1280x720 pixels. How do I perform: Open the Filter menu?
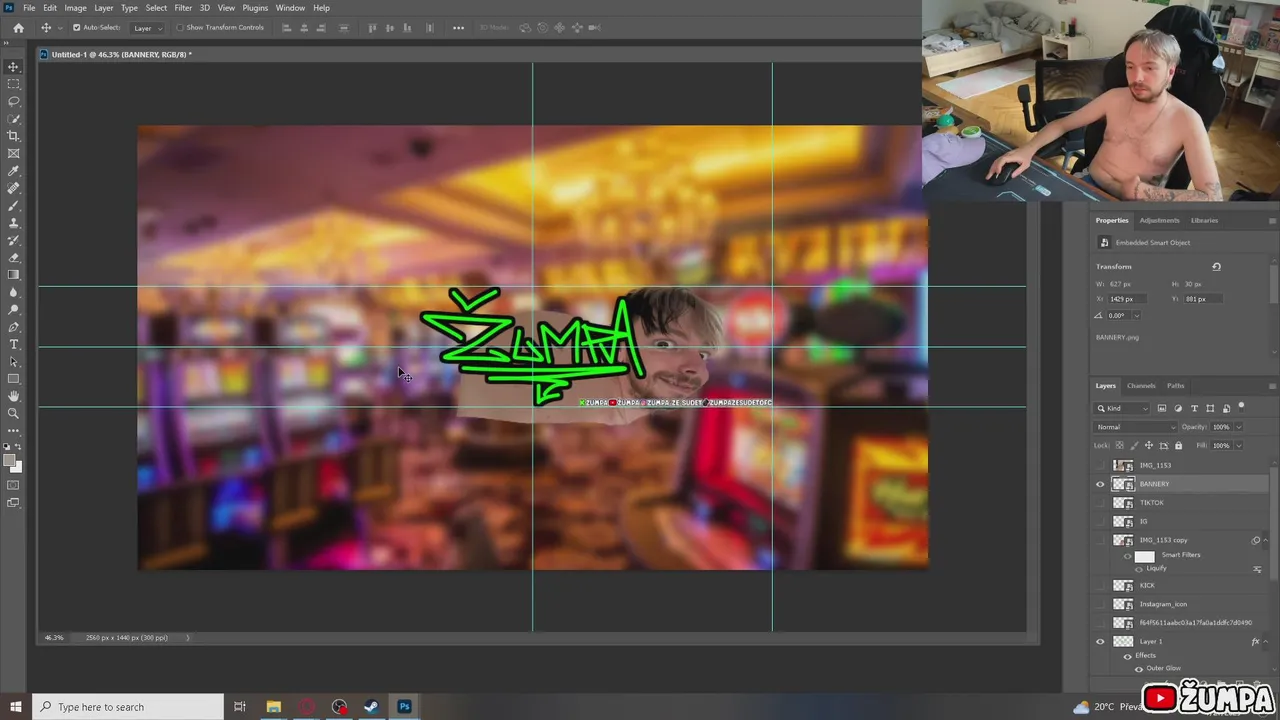[183, 8]
